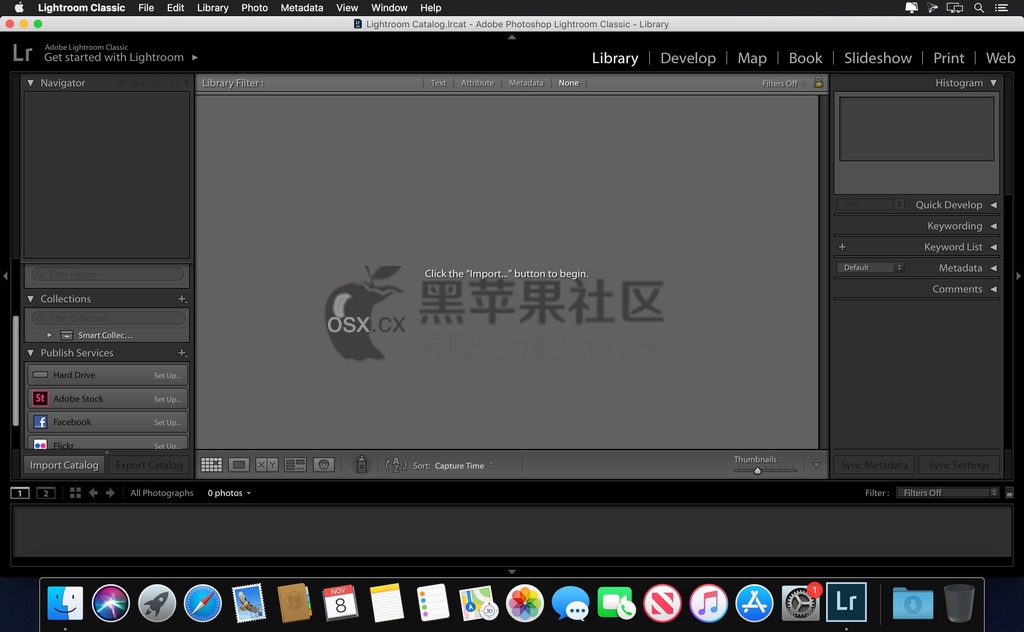Screen dimensions: 1024x632
Task: Add publish service with plus icon
Action: click(182, 353)
